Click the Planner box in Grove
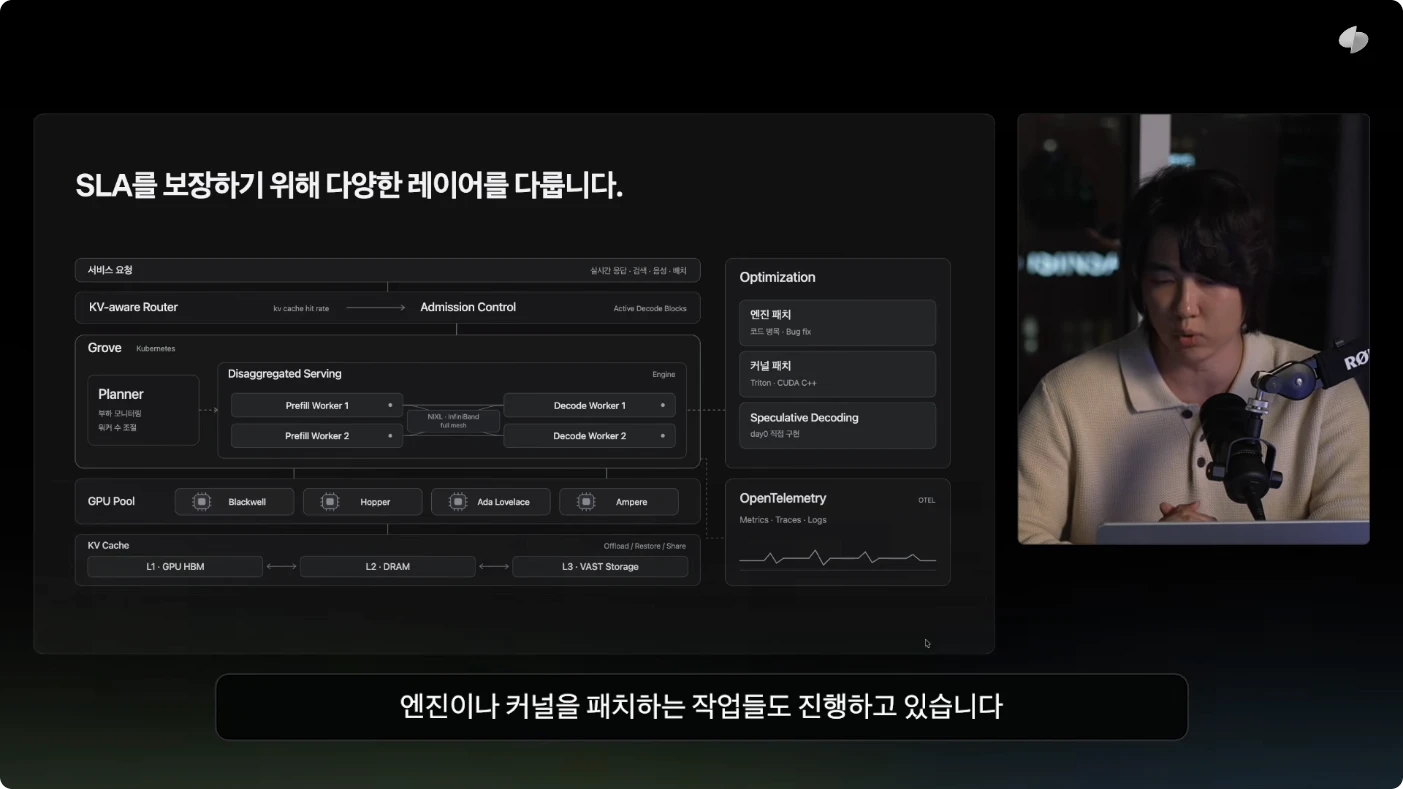 point(143,410)
